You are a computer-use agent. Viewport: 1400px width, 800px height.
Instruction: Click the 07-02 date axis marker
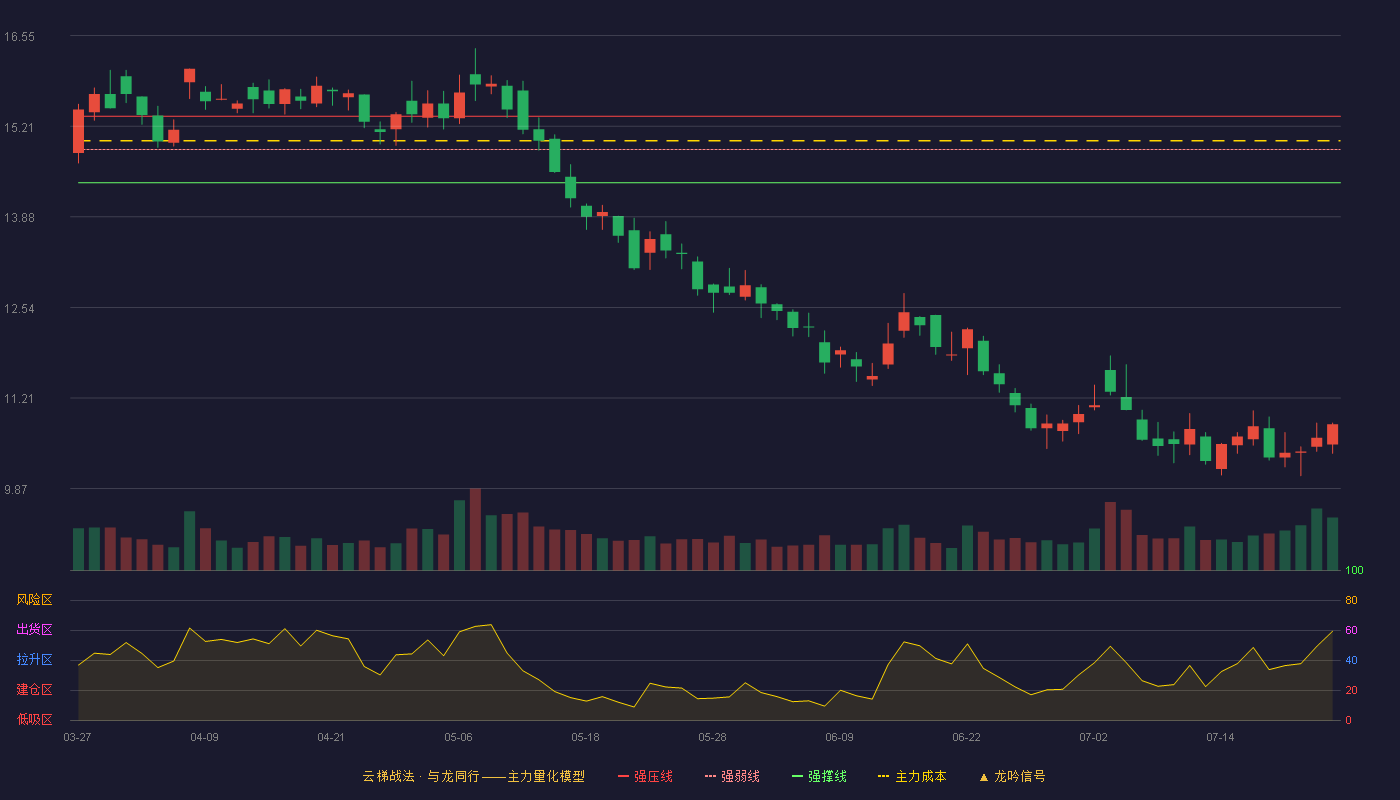[x=1093, y=737]
